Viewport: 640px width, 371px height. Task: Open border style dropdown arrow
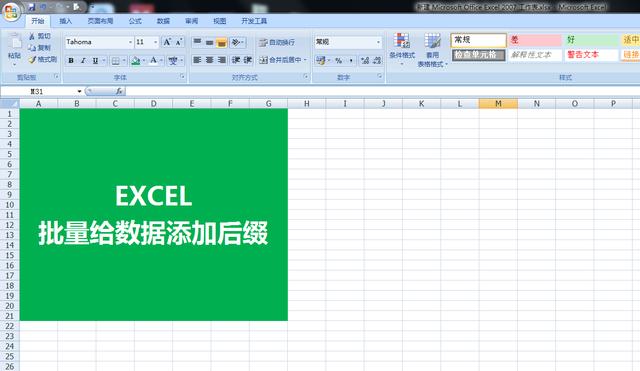[124, 61]
